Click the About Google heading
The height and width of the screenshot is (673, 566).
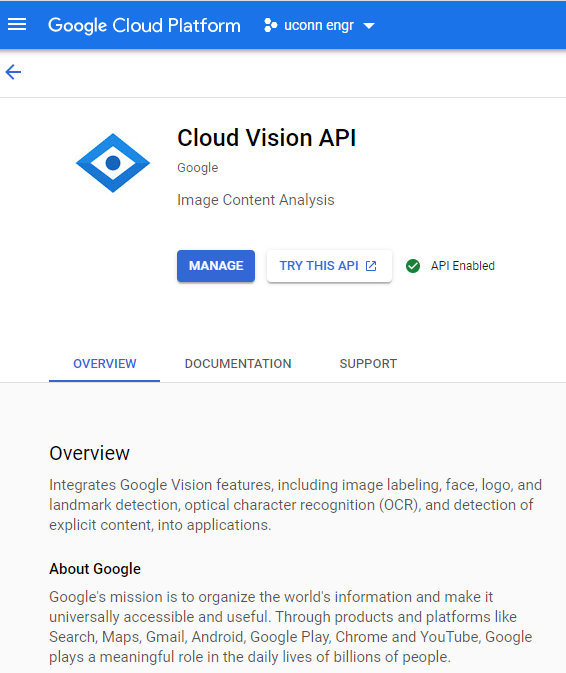click(x=95, y=569)
